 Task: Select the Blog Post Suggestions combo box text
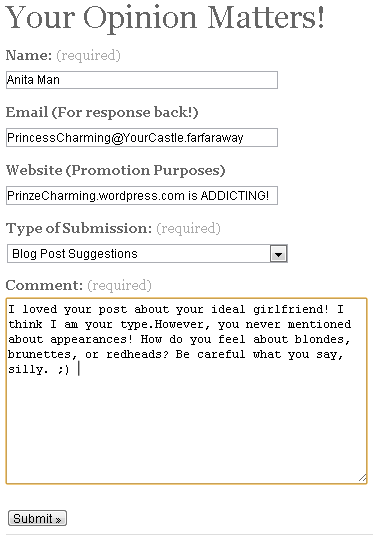[75, 254]
